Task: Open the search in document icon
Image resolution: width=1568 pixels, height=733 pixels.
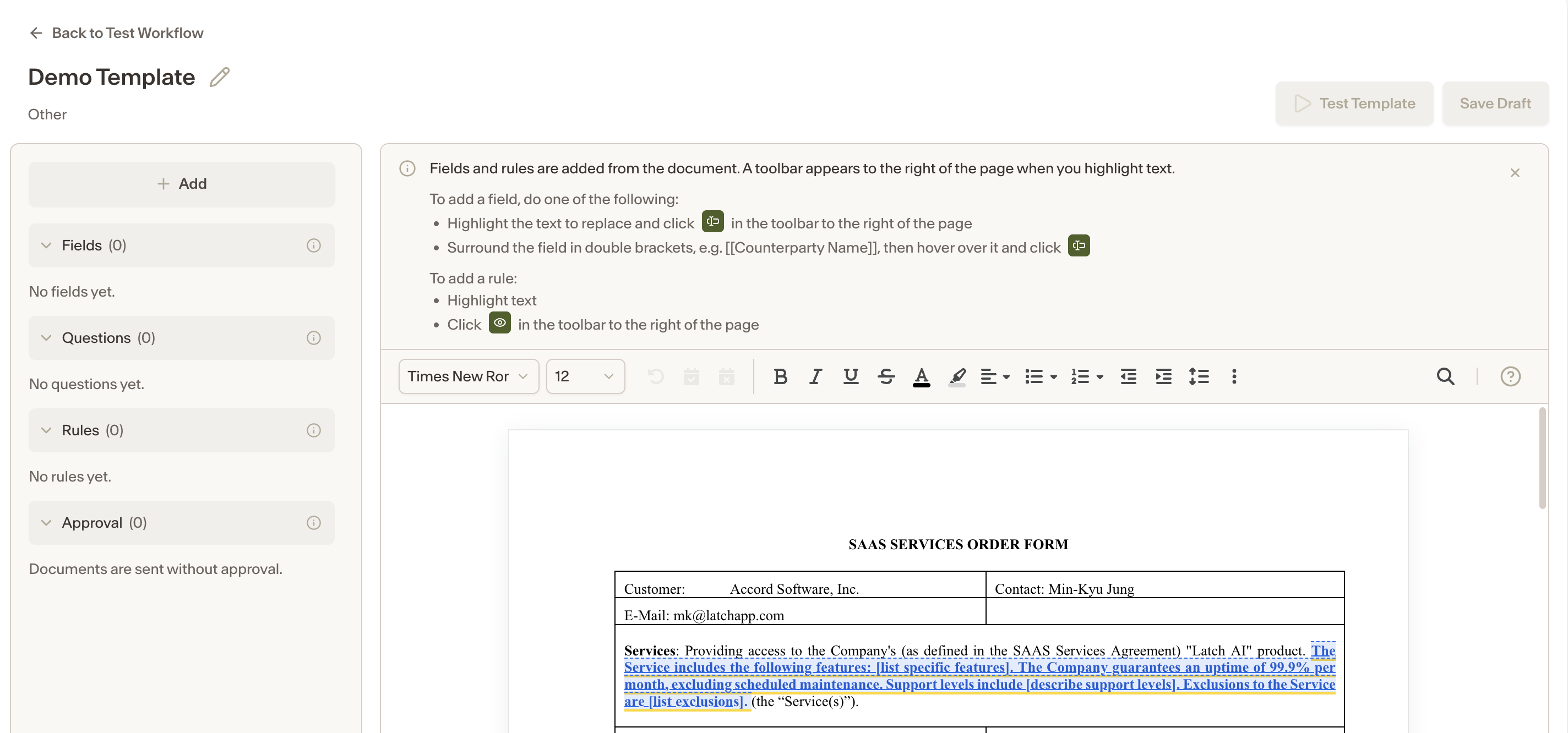Action: [x=1446, y=376]
